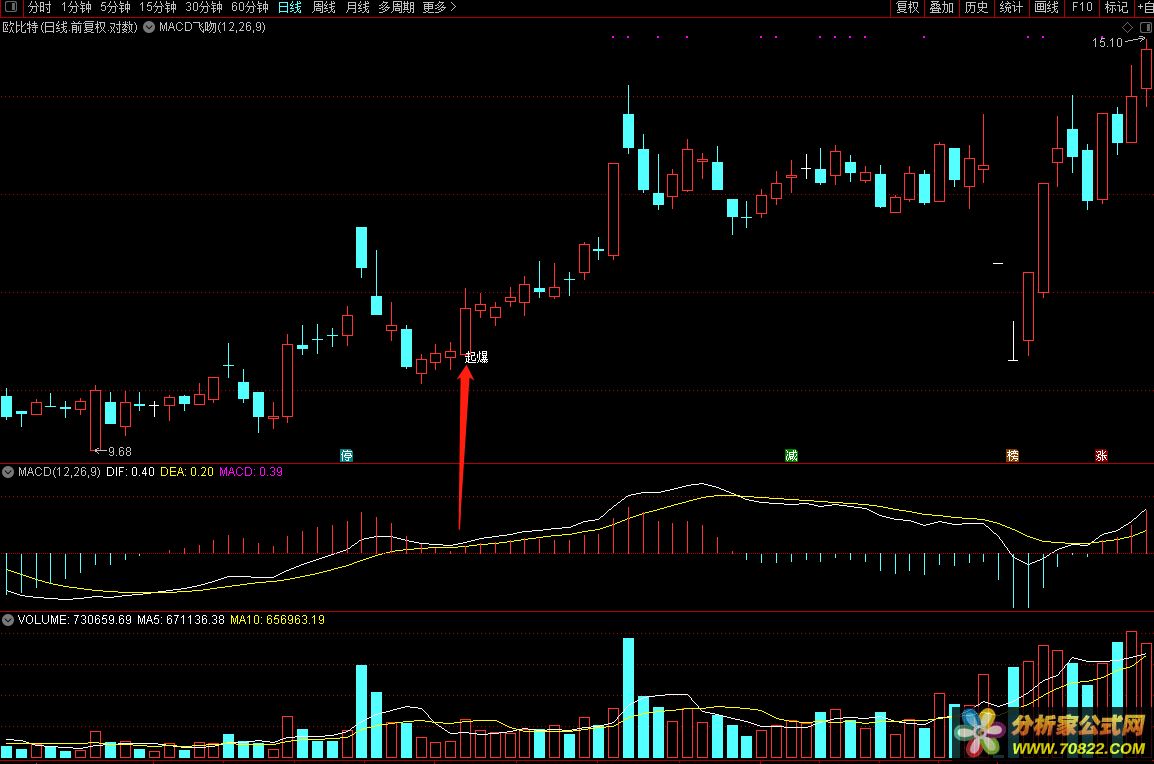Open the 历史 history button

(x=977, y=7)
